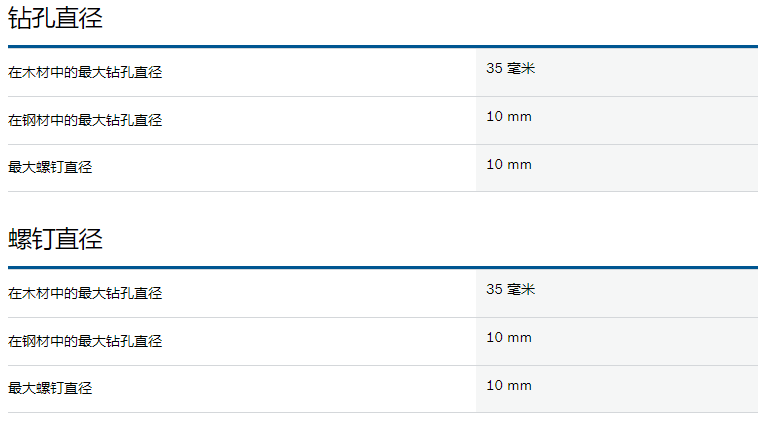Click number 10 in 钢材 row under 钻孔直径

pos(494,117)
